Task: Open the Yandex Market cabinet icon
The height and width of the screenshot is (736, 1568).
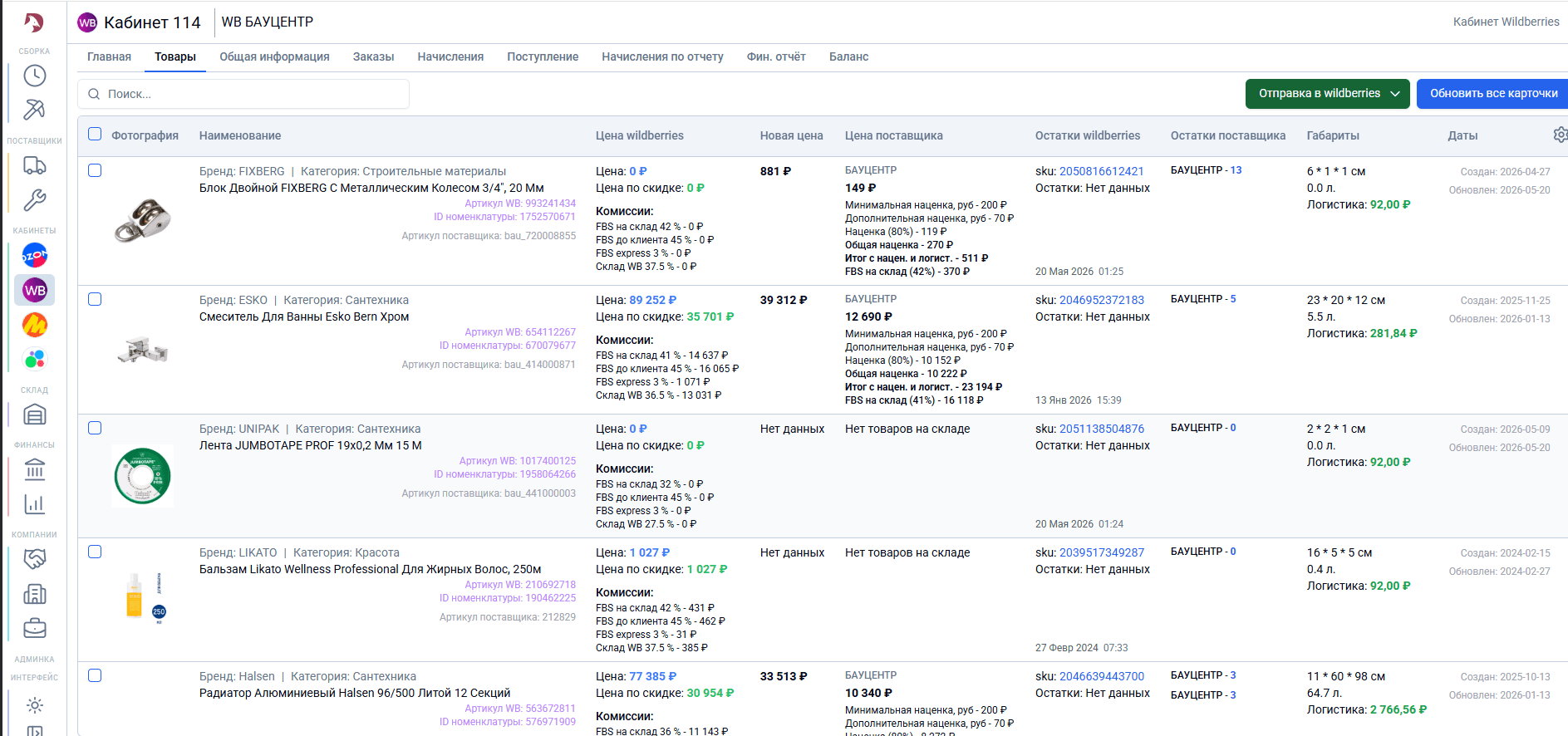Action: (35, 325)
